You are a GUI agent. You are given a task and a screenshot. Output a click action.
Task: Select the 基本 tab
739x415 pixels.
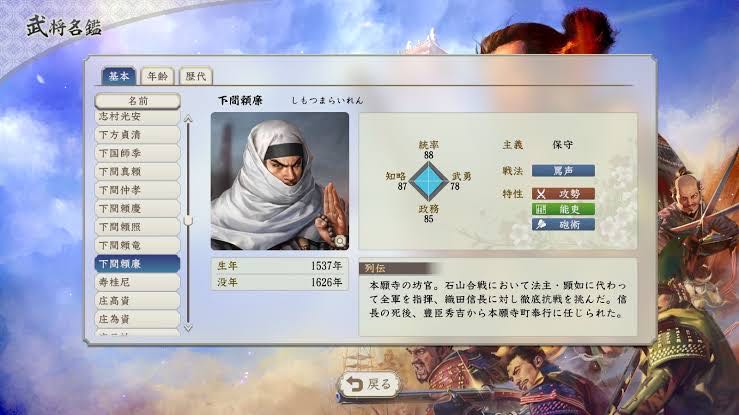point(119,76)
